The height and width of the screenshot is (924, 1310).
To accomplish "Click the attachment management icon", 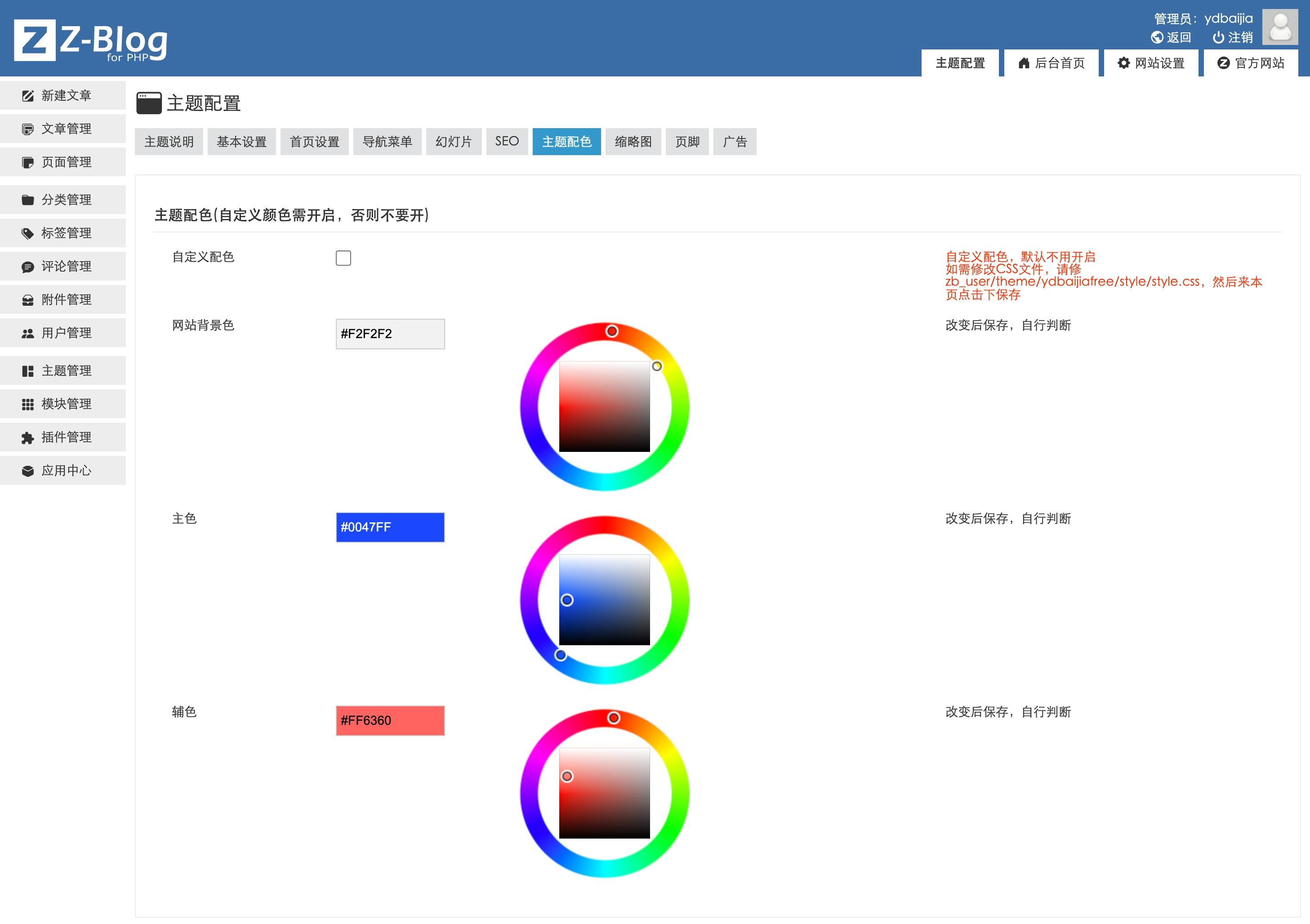I will pos(27,300).
